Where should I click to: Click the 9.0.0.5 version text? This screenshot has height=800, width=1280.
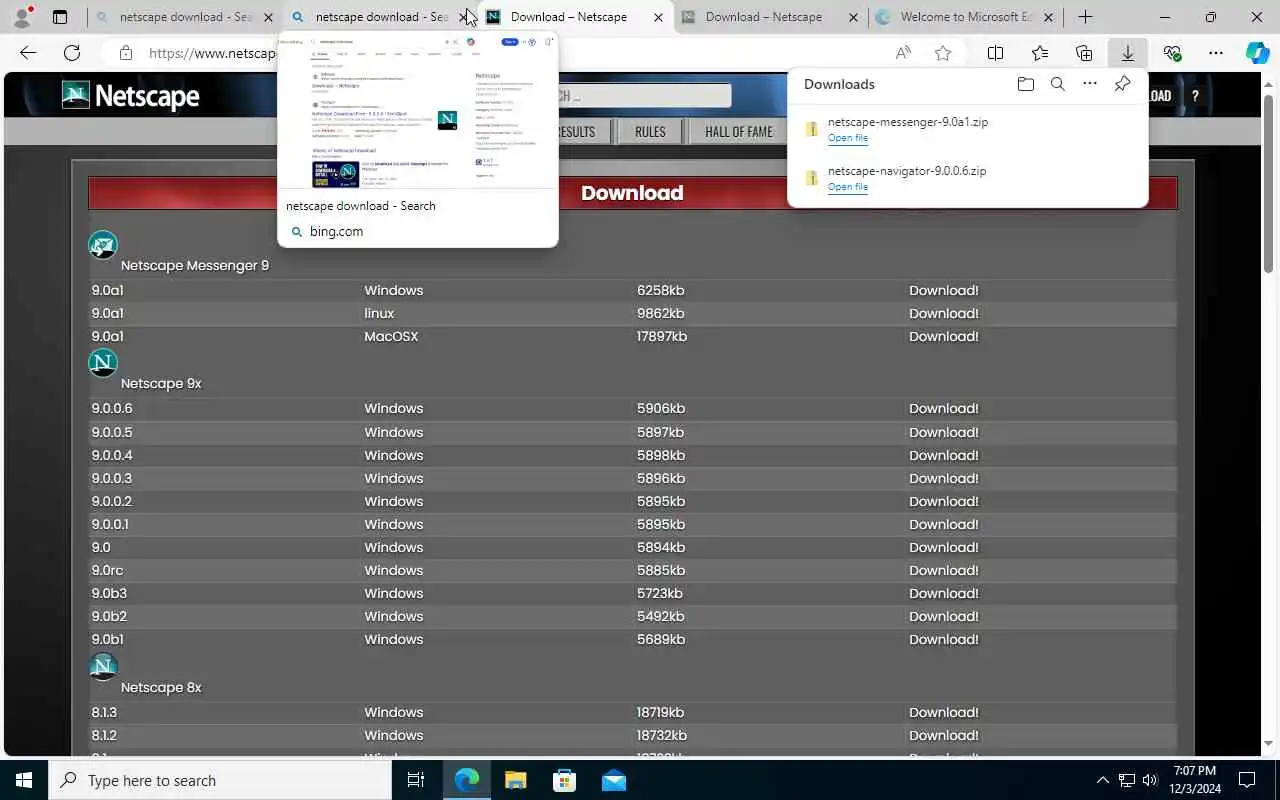tap(112, 432)
